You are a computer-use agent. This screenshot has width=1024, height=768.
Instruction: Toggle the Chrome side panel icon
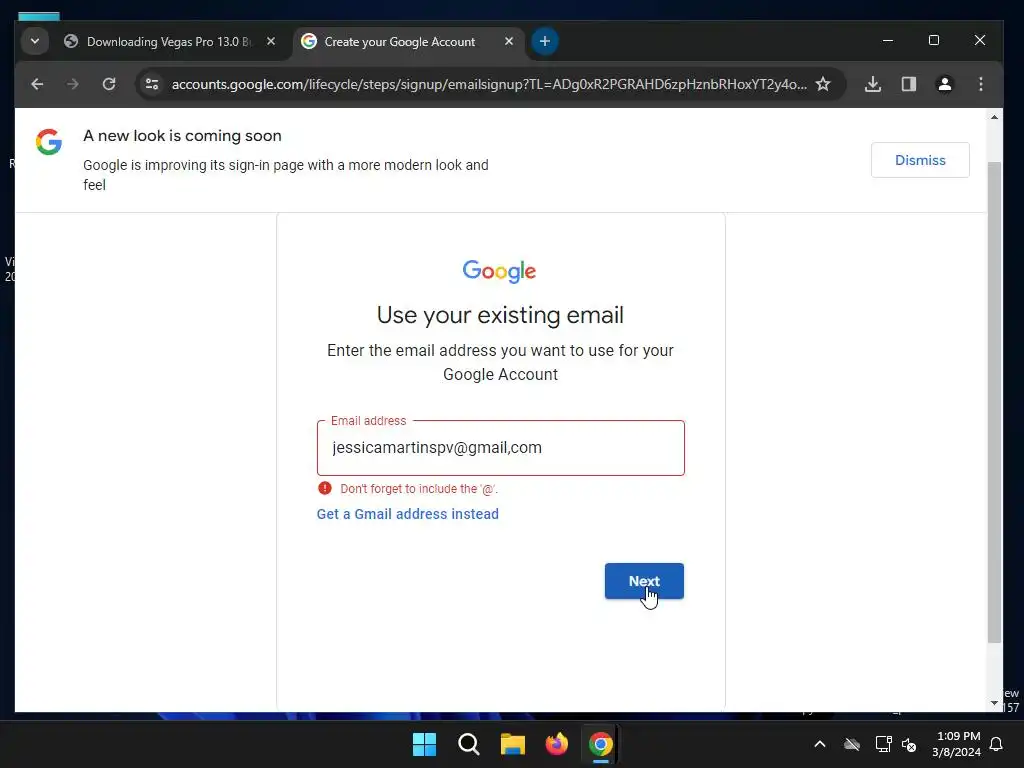[x=908, y=84]
